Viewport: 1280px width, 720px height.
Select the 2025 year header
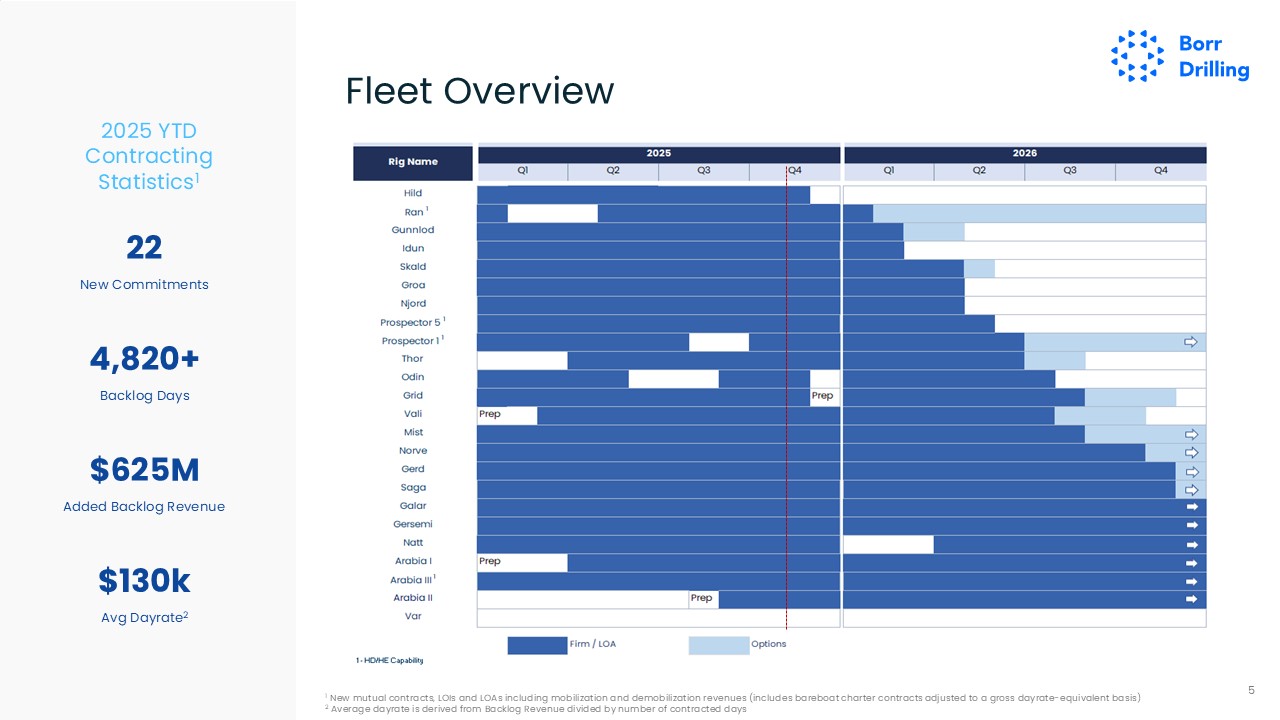[658, 154]
